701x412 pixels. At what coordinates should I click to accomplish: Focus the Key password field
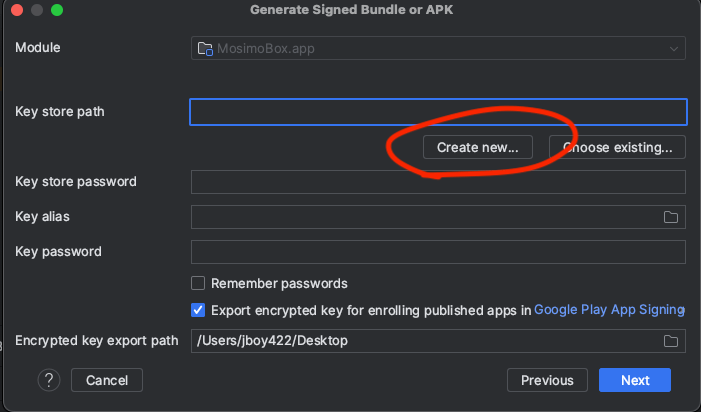coord(437,251)
